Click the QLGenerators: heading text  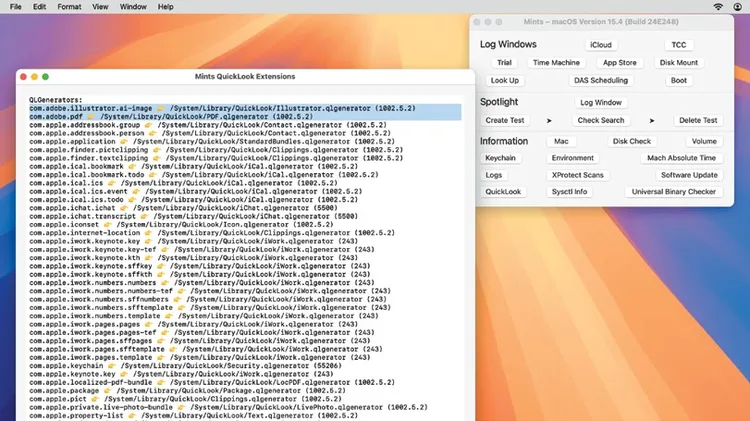tap(55, 100)
